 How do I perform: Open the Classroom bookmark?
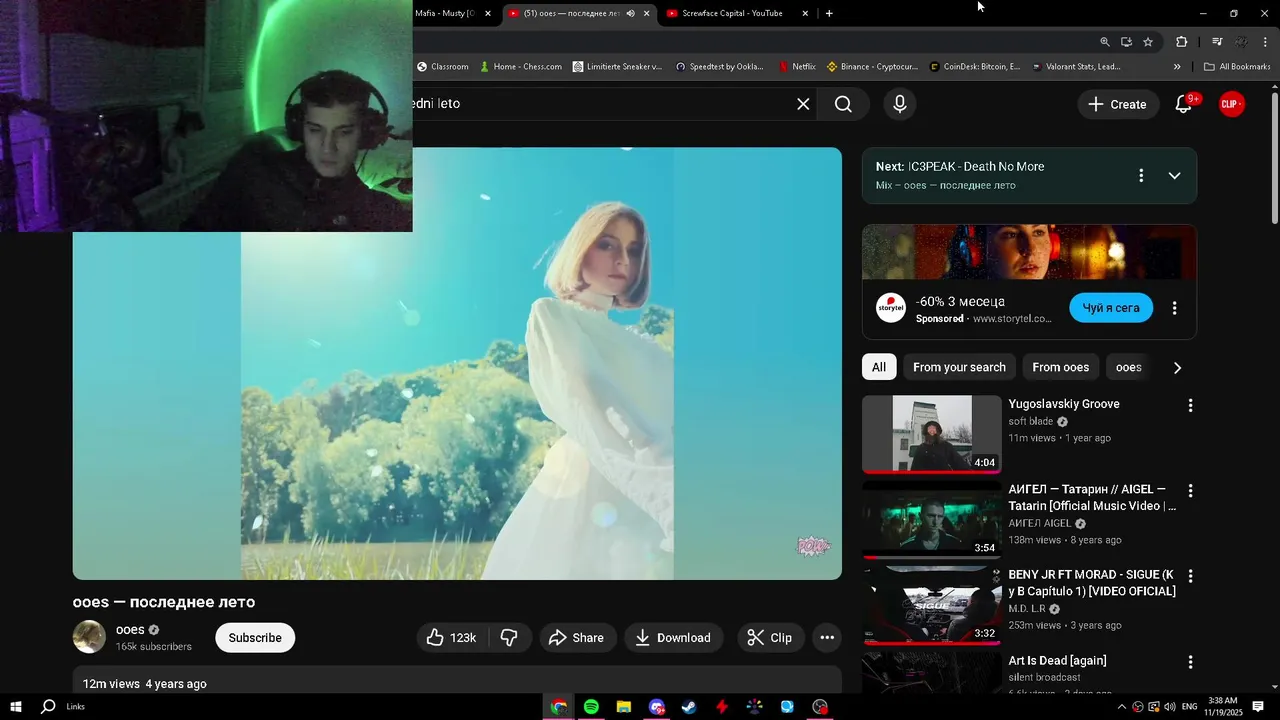(x=443, y=67)
